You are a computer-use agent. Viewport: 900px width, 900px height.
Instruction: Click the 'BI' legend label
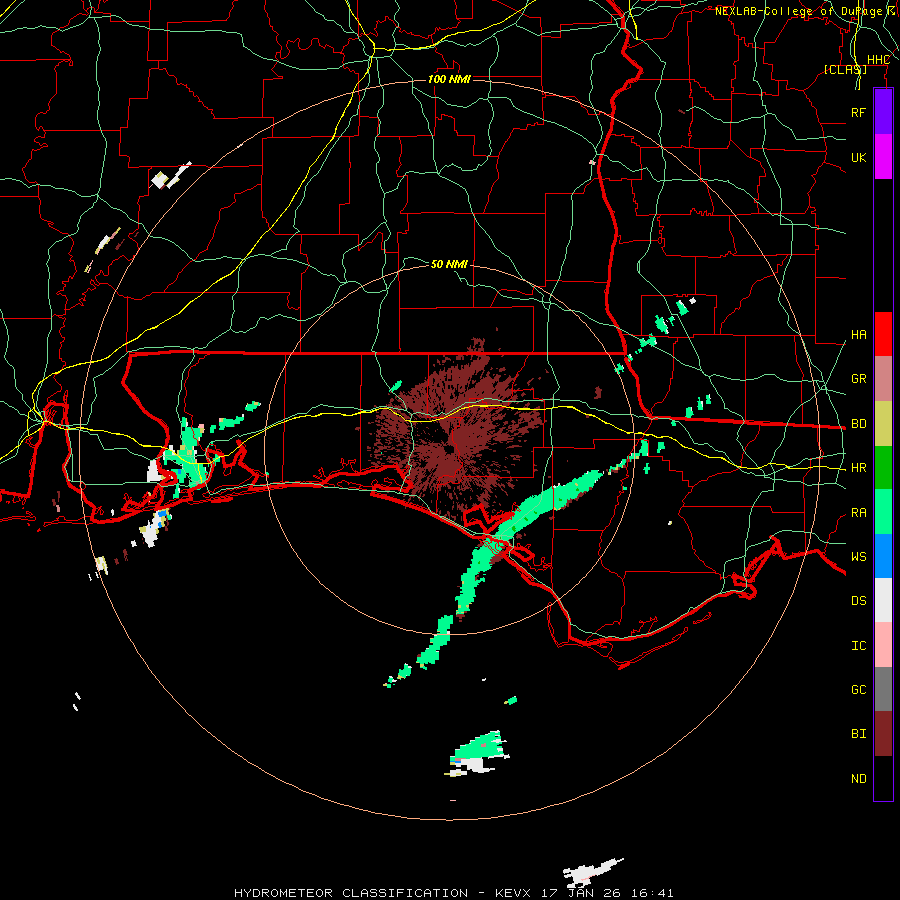(858, 734)
